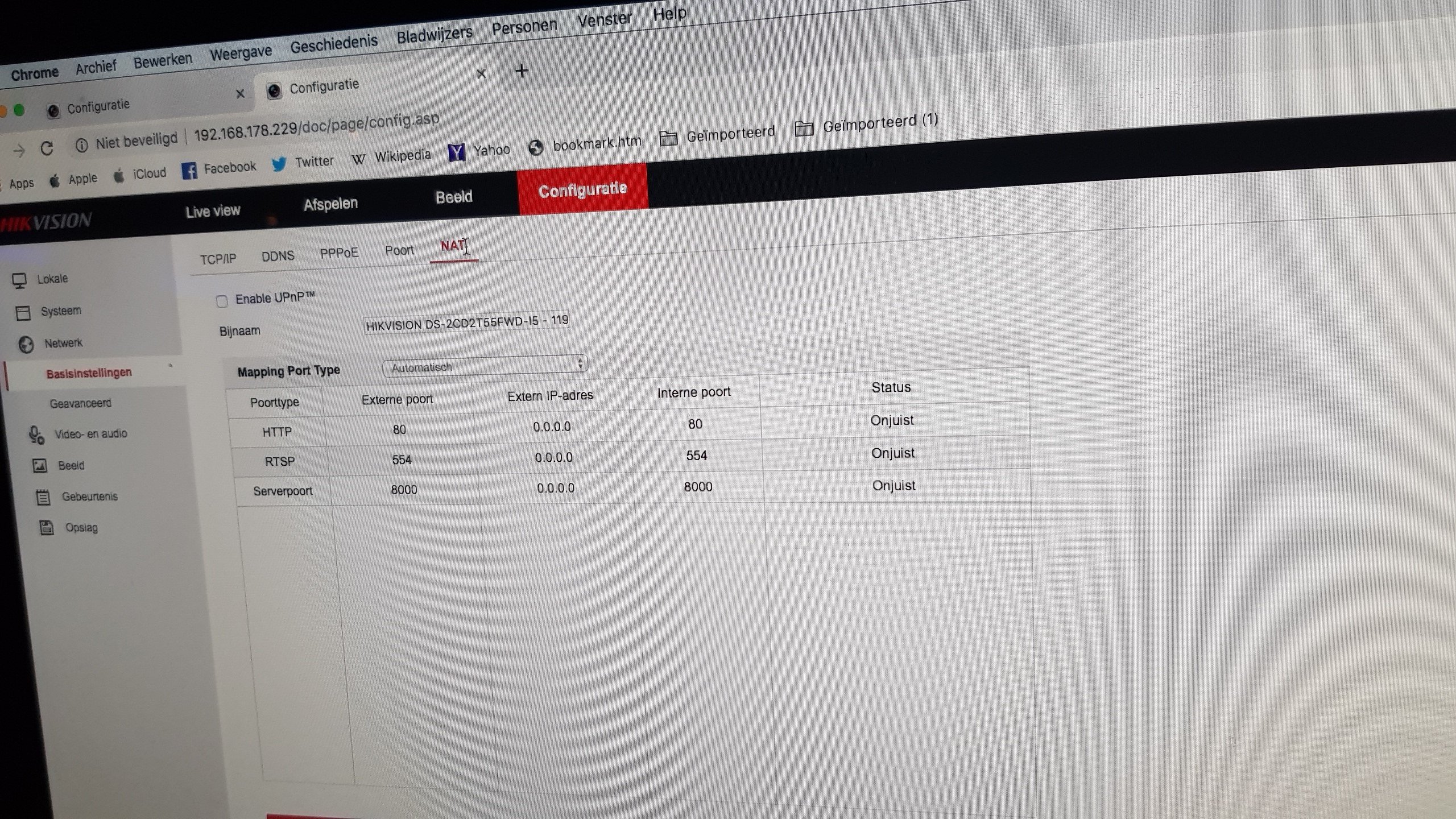The height and width of the screenshot is (819, 1456).
Task: Enable the UPnP checkbox
Action: pyautogui.click(x=222, y=301)
